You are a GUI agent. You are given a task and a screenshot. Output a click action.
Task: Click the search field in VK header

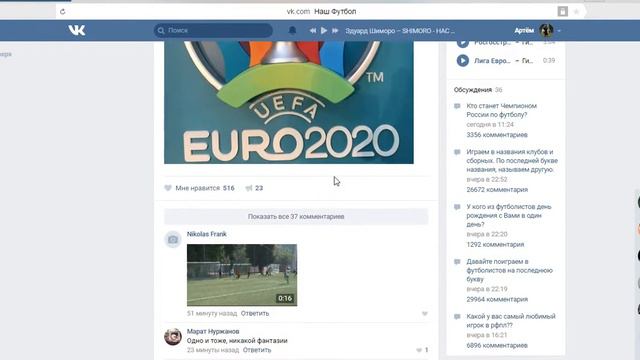click(213, 30)
